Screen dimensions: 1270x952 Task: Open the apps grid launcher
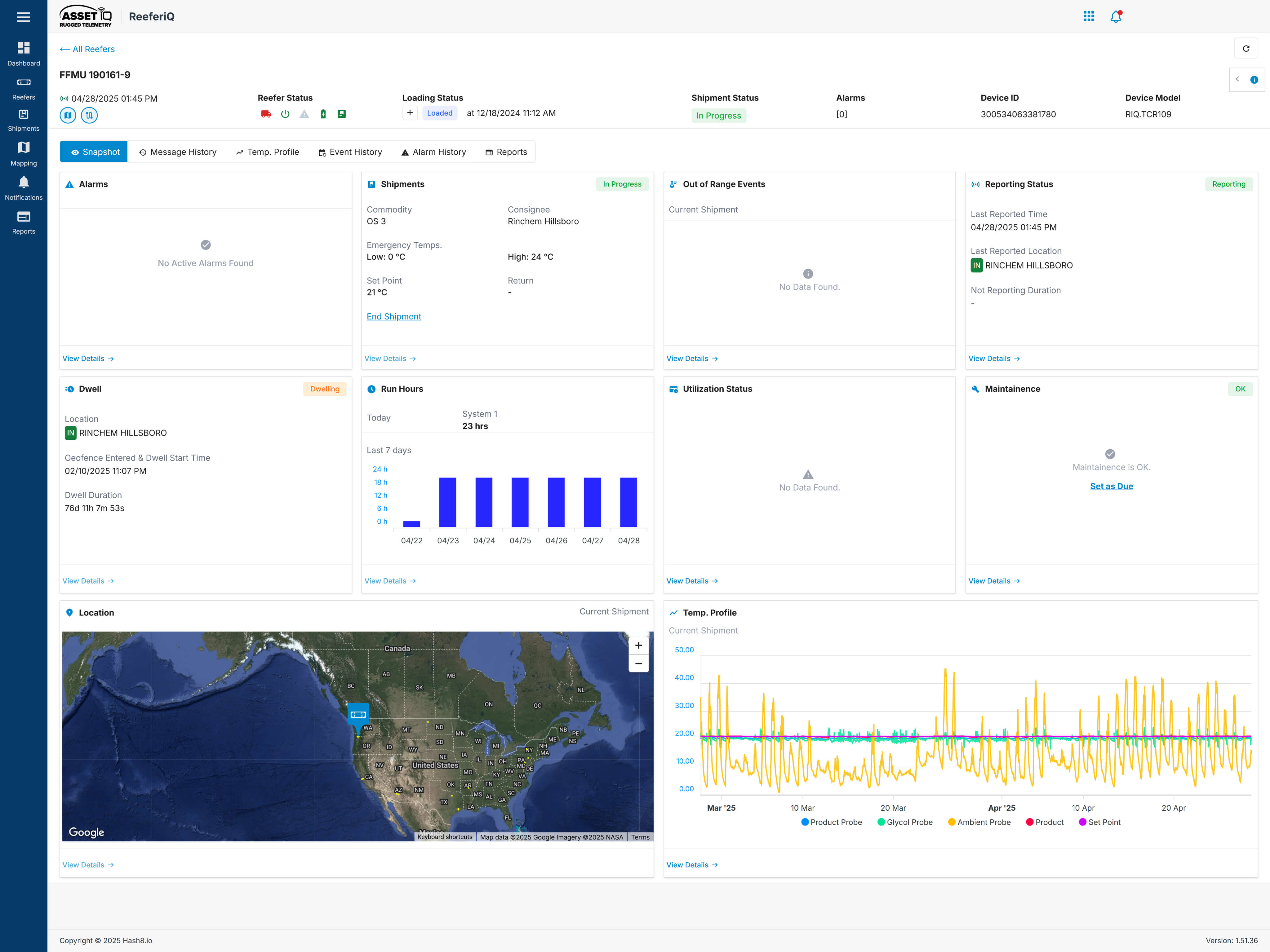point(1089,16)
